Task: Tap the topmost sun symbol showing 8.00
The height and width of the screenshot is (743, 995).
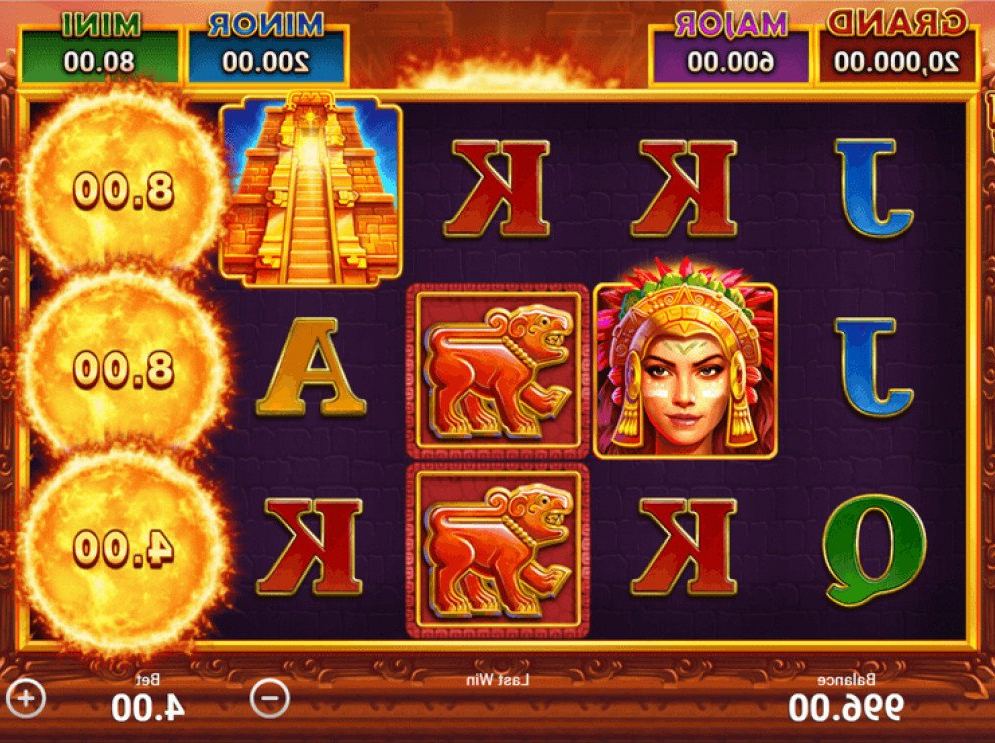Action: pyautogui.click(x=123, y=190)
